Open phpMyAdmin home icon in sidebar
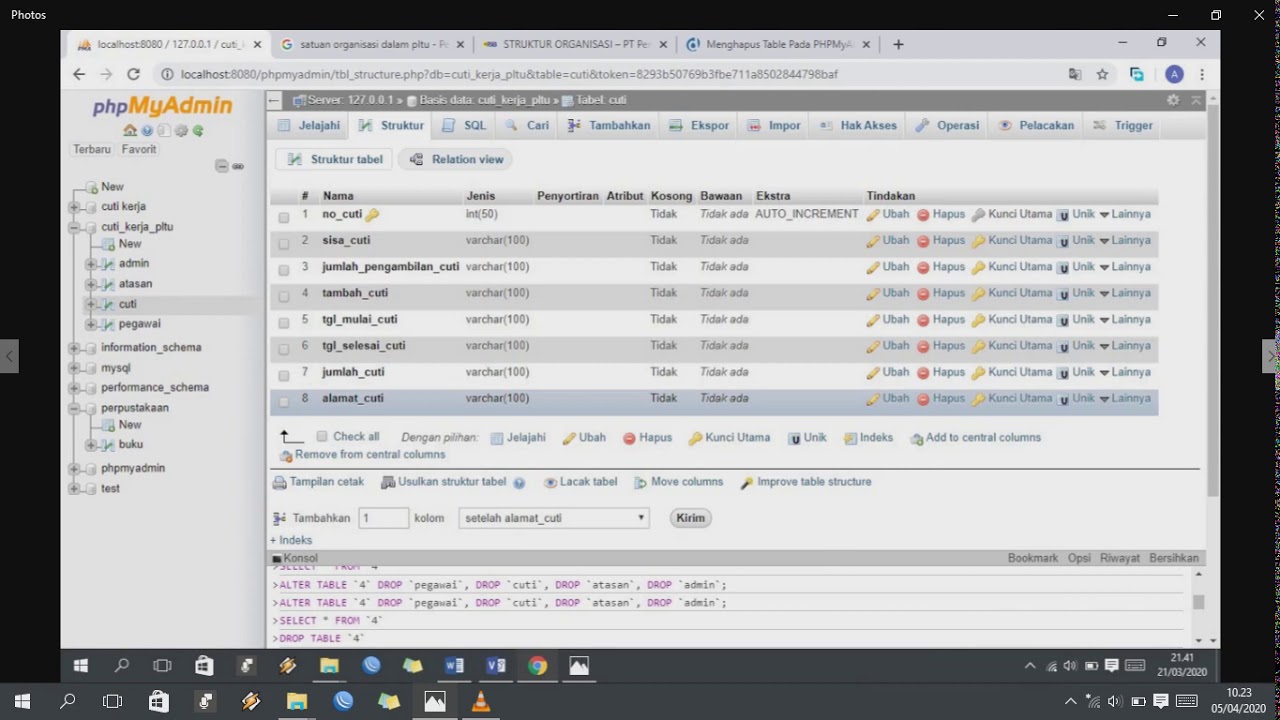Image resolution: width=1280 pixels, height=720 pixels. (130, 131)
